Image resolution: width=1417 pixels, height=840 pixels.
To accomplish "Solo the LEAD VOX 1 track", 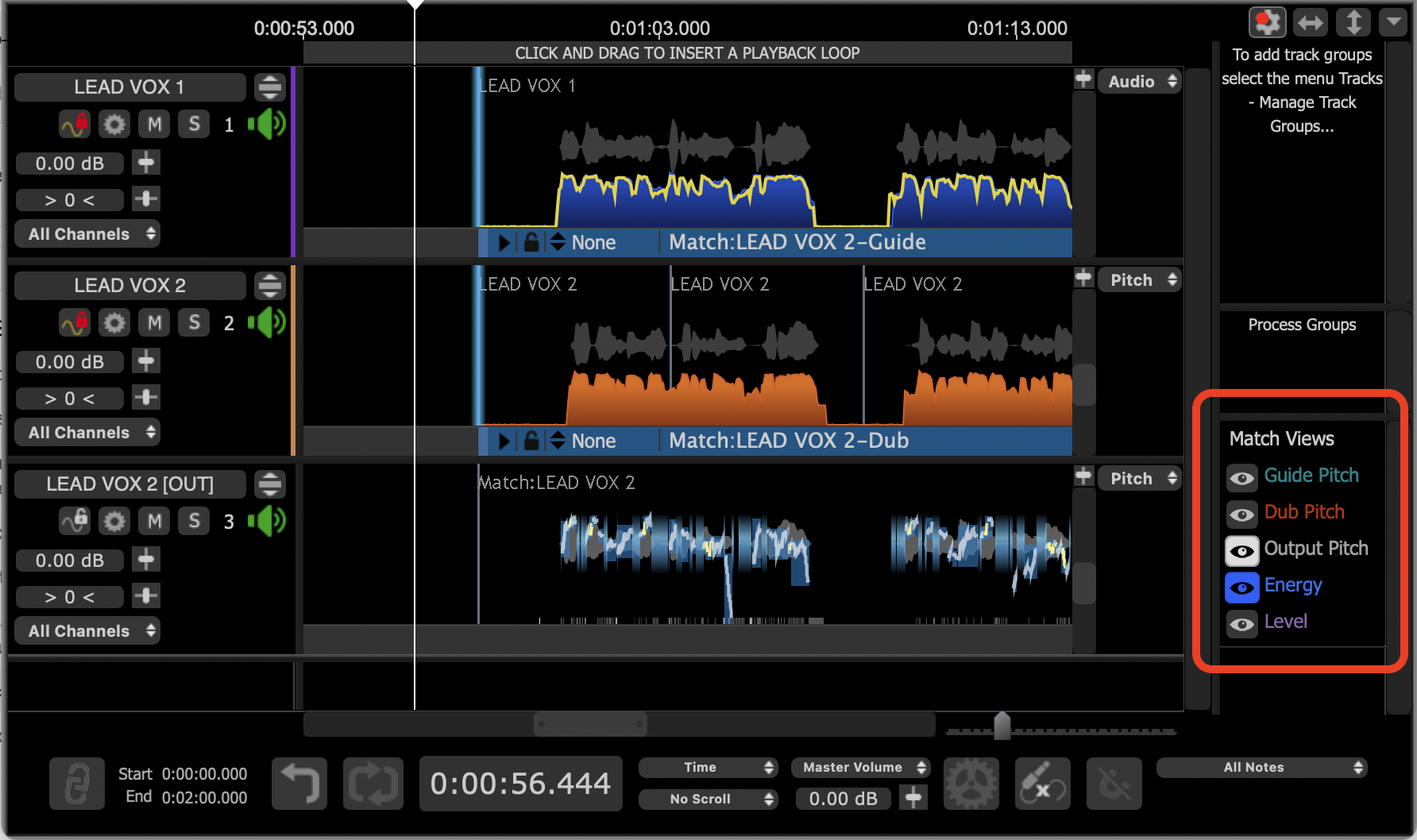I will (x=194, y=125).
